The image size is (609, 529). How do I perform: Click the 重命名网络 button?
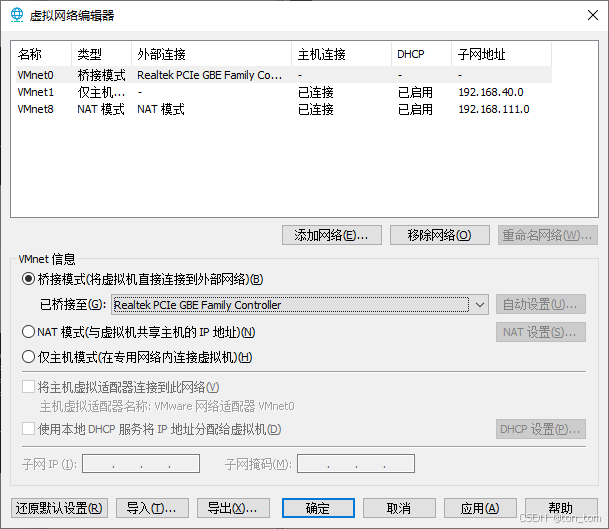point(548,235)
